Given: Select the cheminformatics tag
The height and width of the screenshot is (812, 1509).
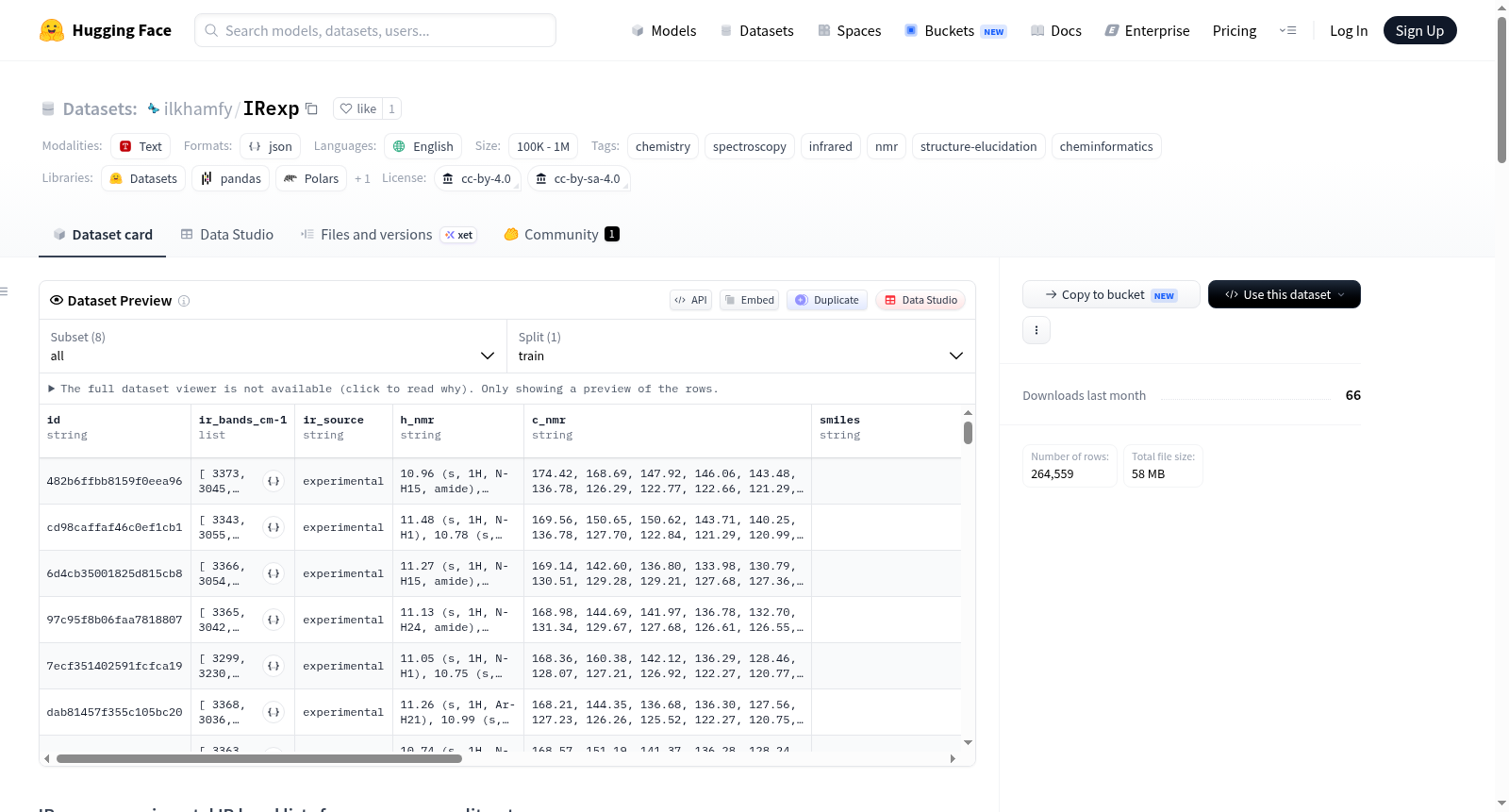Looking at the screenshot, I should tap(1106, 146).
